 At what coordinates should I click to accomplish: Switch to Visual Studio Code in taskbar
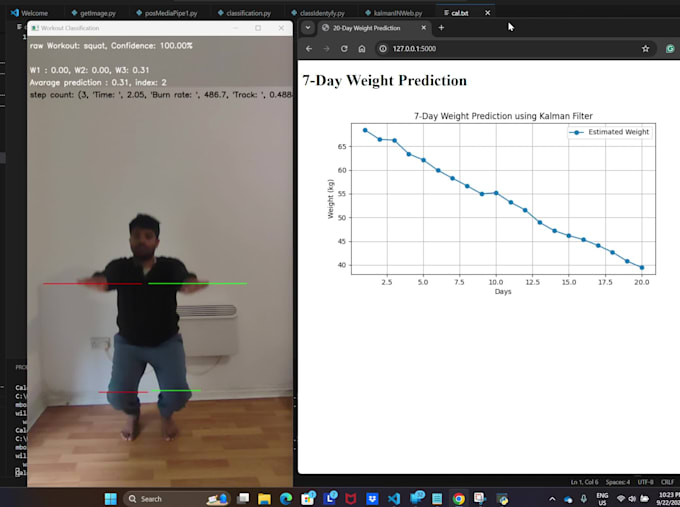tap(394, 499)
